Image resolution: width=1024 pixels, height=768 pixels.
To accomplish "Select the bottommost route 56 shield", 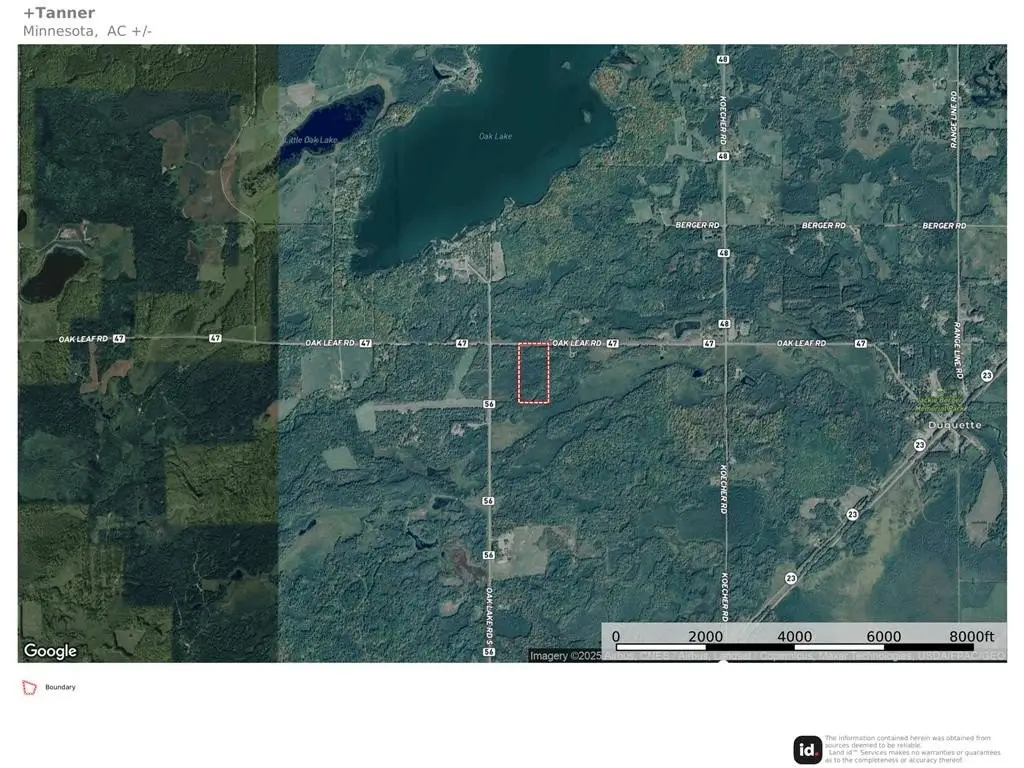I will (x=489, y=652).
